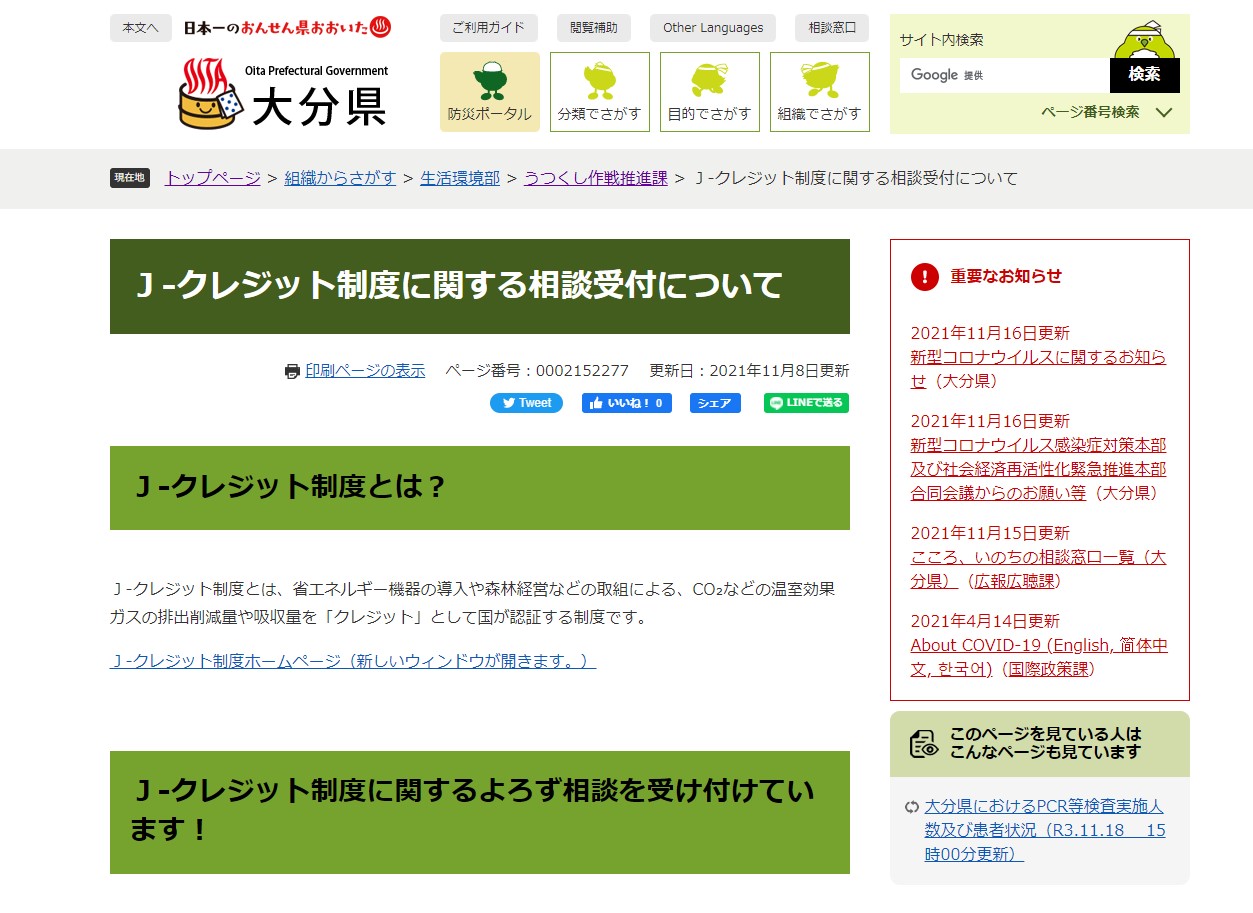
Task: Select the 分類でさがす icon tile
Action: [x=600, y=92]
